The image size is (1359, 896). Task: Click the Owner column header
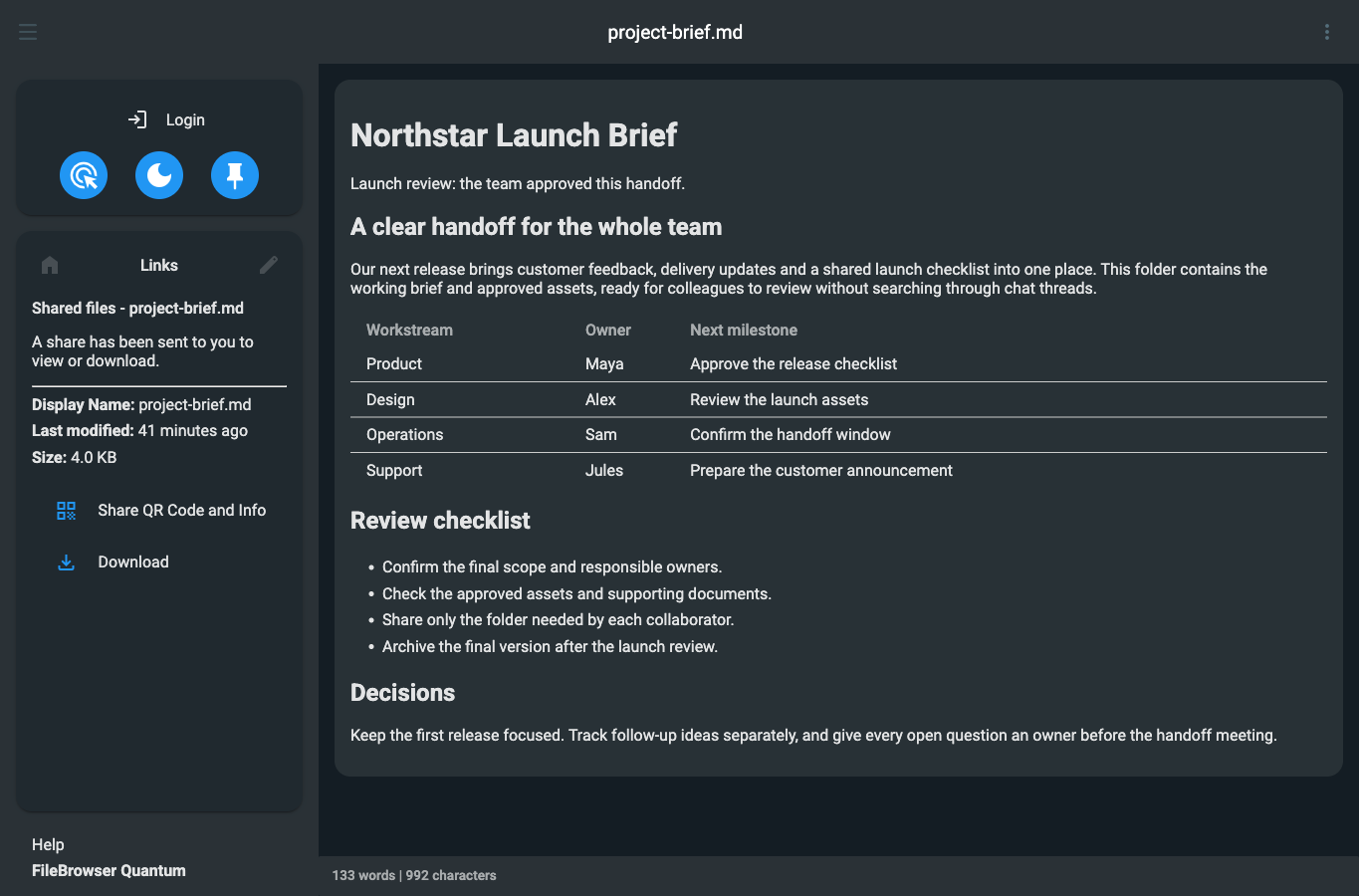pos(608,330)
